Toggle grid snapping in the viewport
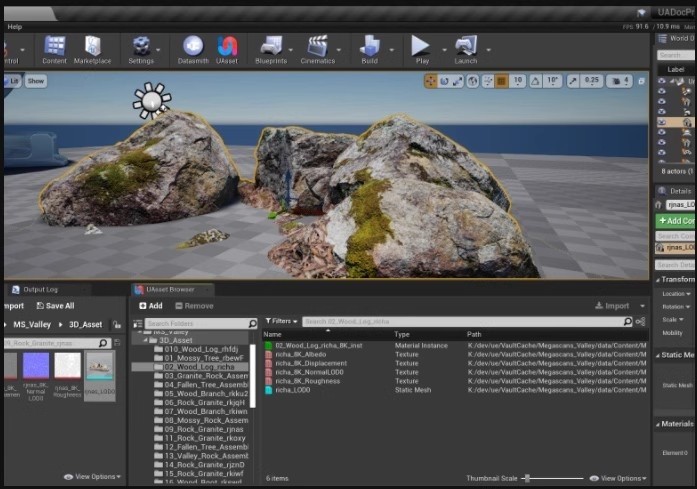Screen dimensions: 697x489 [x=501, y=81]
